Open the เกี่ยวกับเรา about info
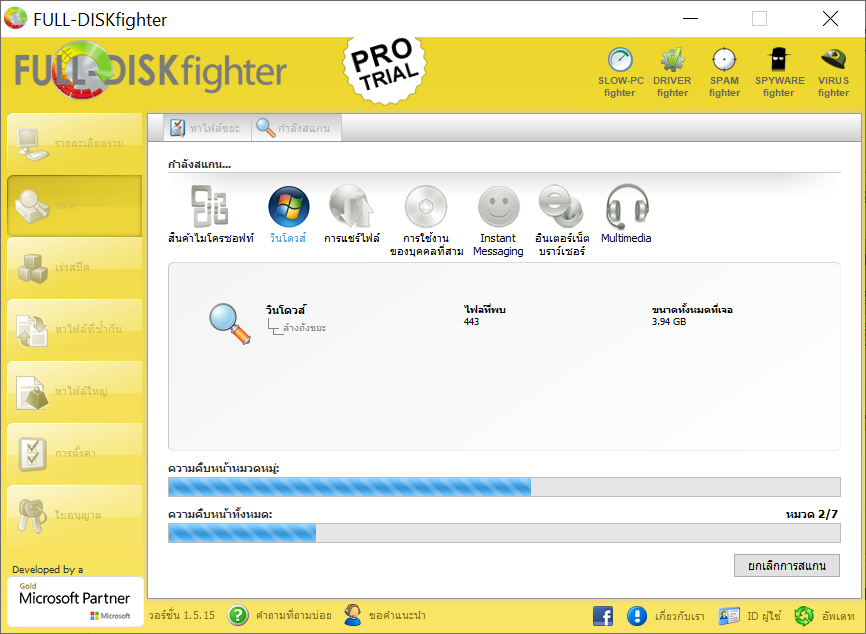Image resolution: width=866 pixels, height=634 pixels. pyautogui.click(x=666, y=615)
